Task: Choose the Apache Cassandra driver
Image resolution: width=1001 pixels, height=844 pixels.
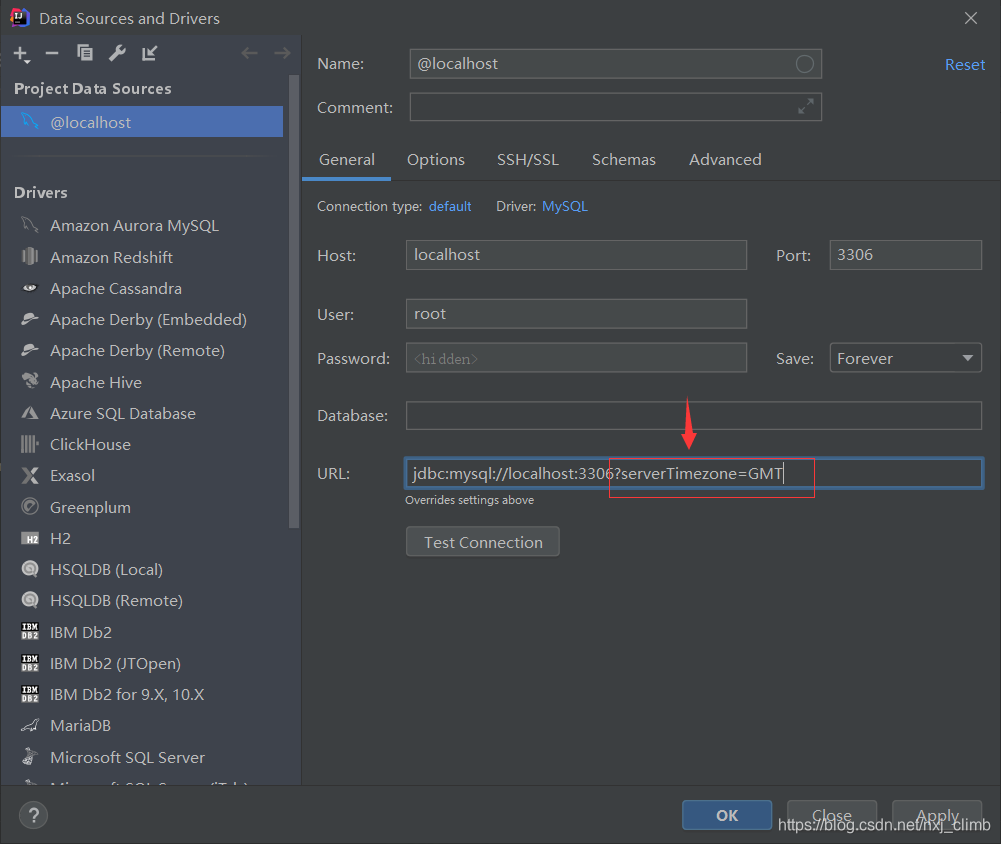Action: click(116, 289)
